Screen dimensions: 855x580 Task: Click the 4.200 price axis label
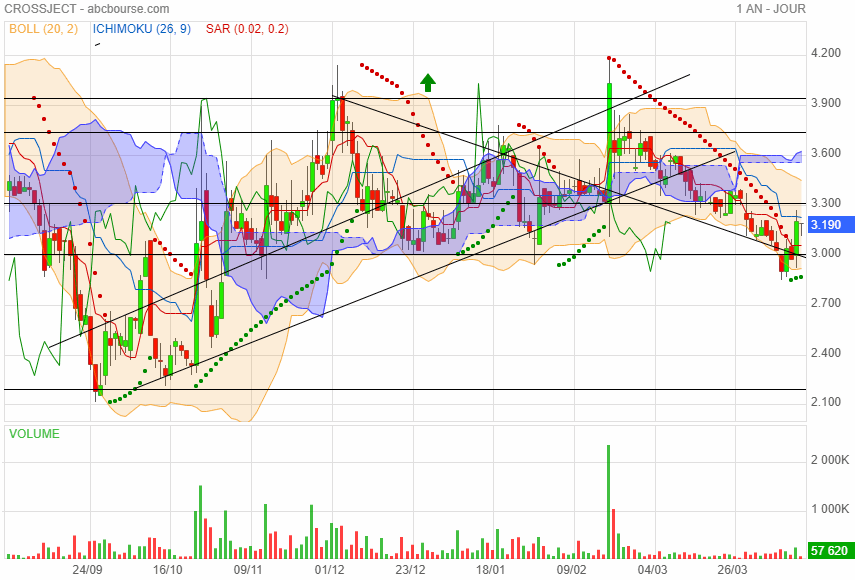click(826, 53)
